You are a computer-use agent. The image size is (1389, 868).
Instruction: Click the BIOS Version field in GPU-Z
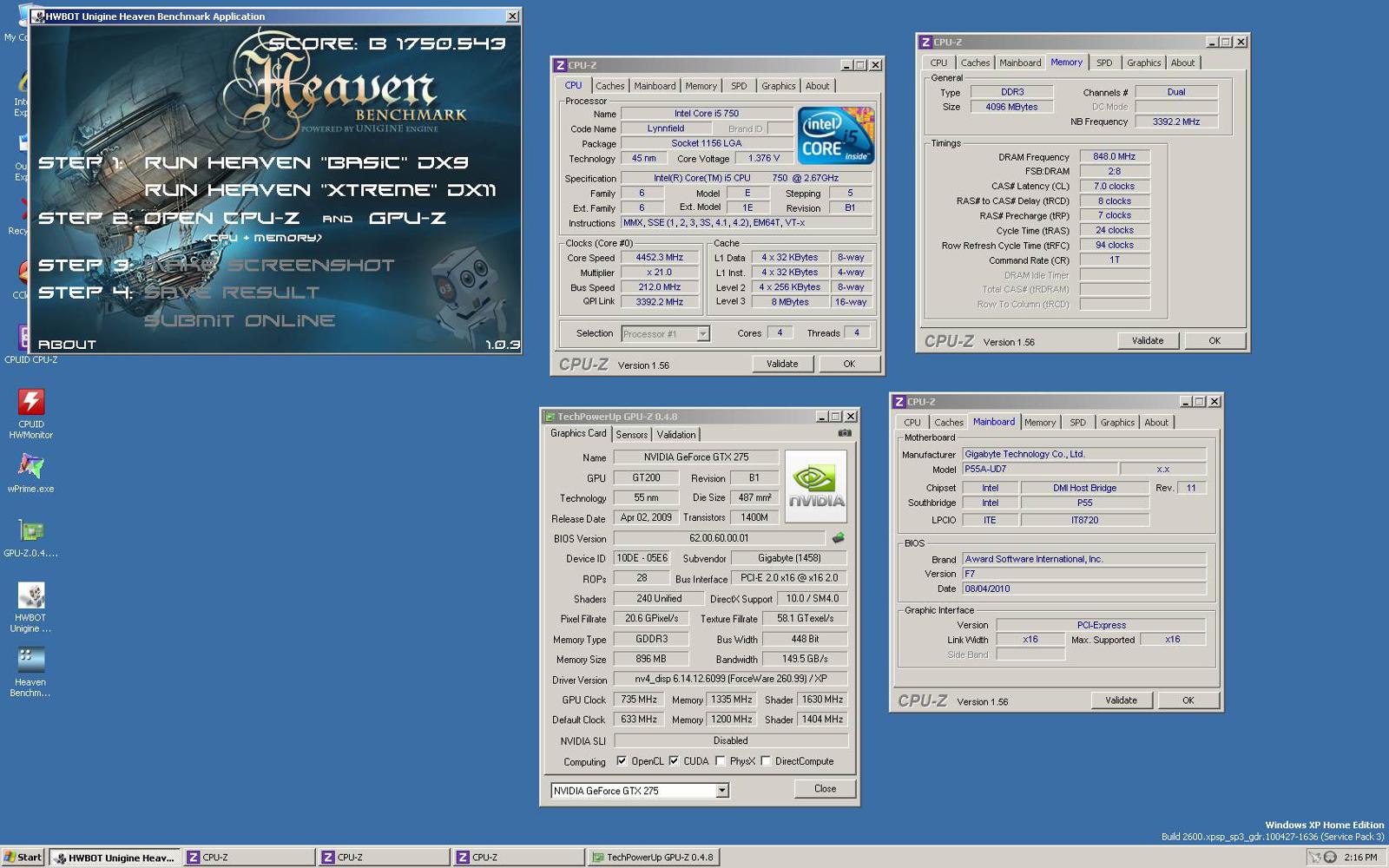(719, 538)
